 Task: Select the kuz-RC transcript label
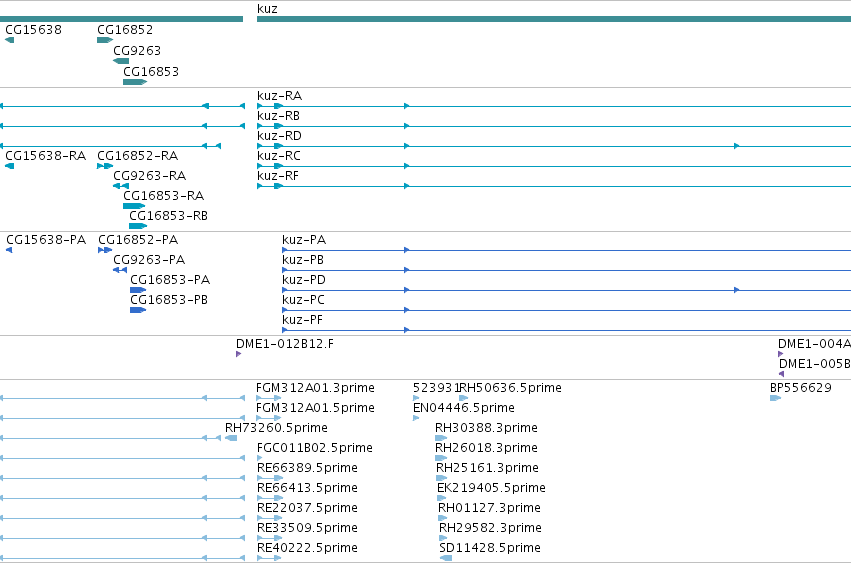point(279,156)
